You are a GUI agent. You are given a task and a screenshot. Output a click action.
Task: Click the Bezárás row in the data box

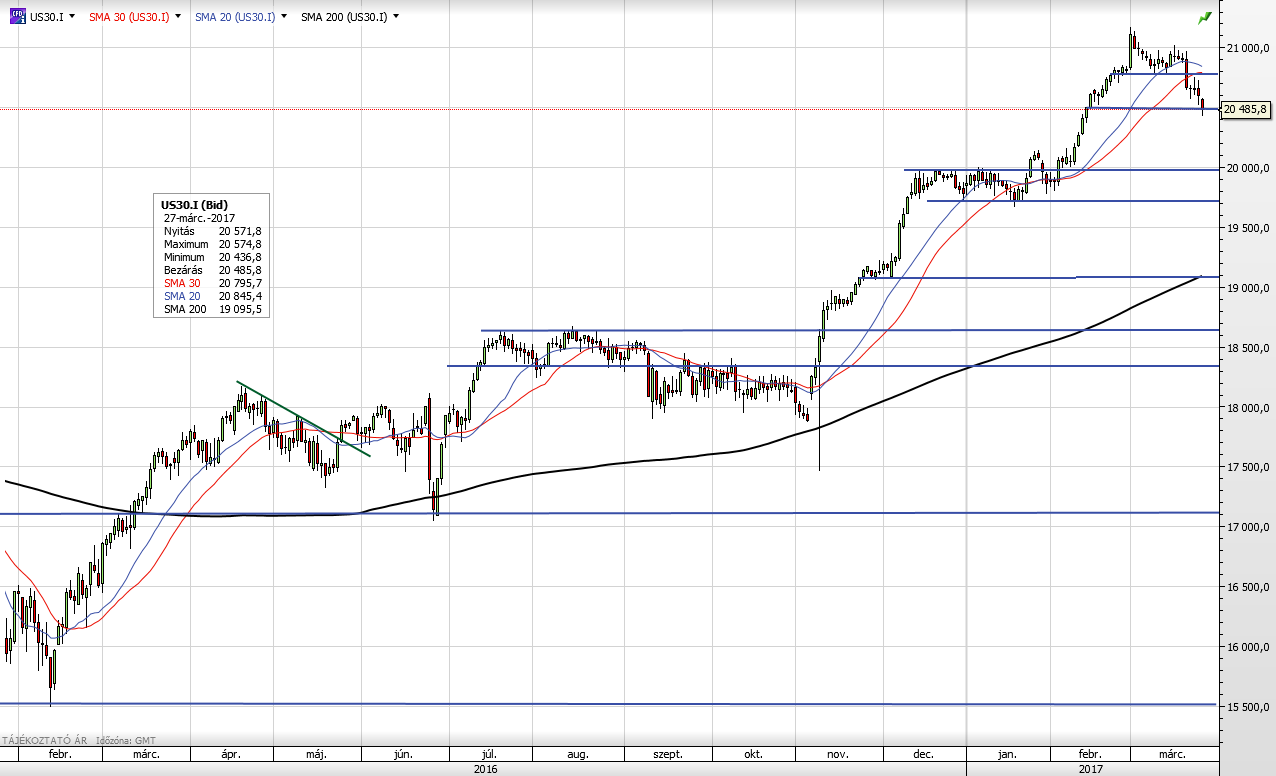tap(212, 270)
